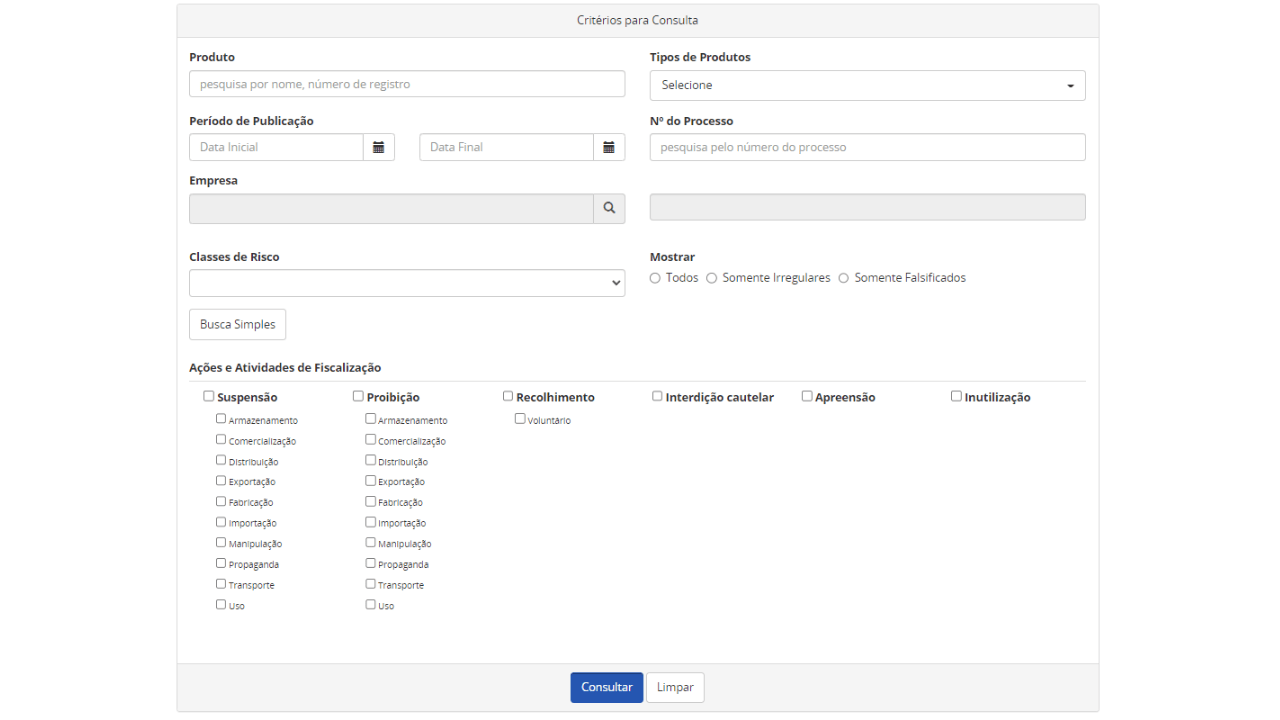Toggle the Apreensão checkbox

807,396
